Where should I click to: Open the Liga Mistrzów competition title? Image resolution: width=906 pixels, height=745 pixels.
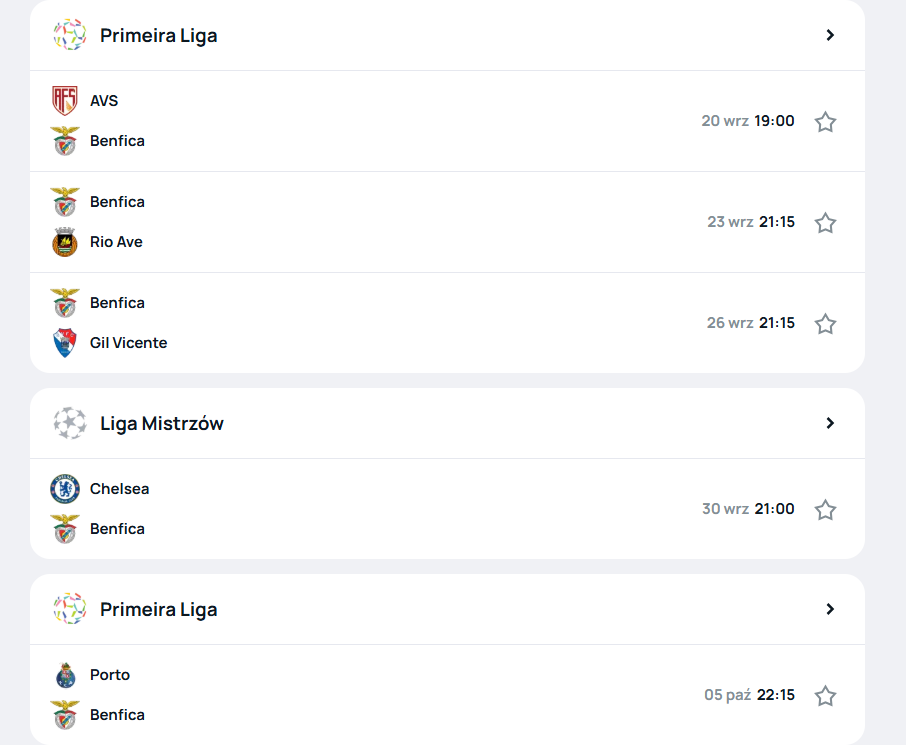(162, 424)
